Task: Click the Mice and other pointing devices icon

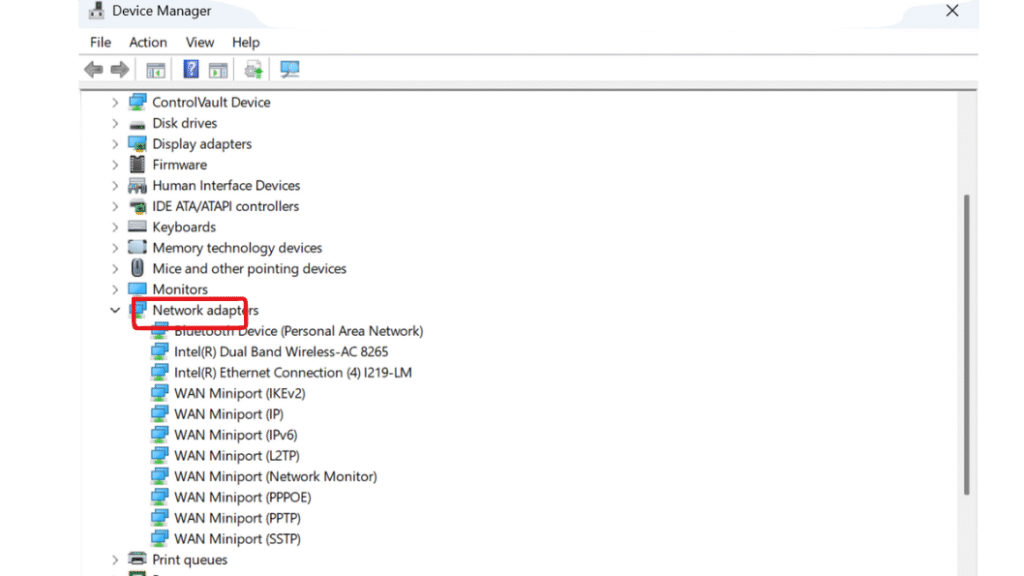Action: click(x=137, y=268)
